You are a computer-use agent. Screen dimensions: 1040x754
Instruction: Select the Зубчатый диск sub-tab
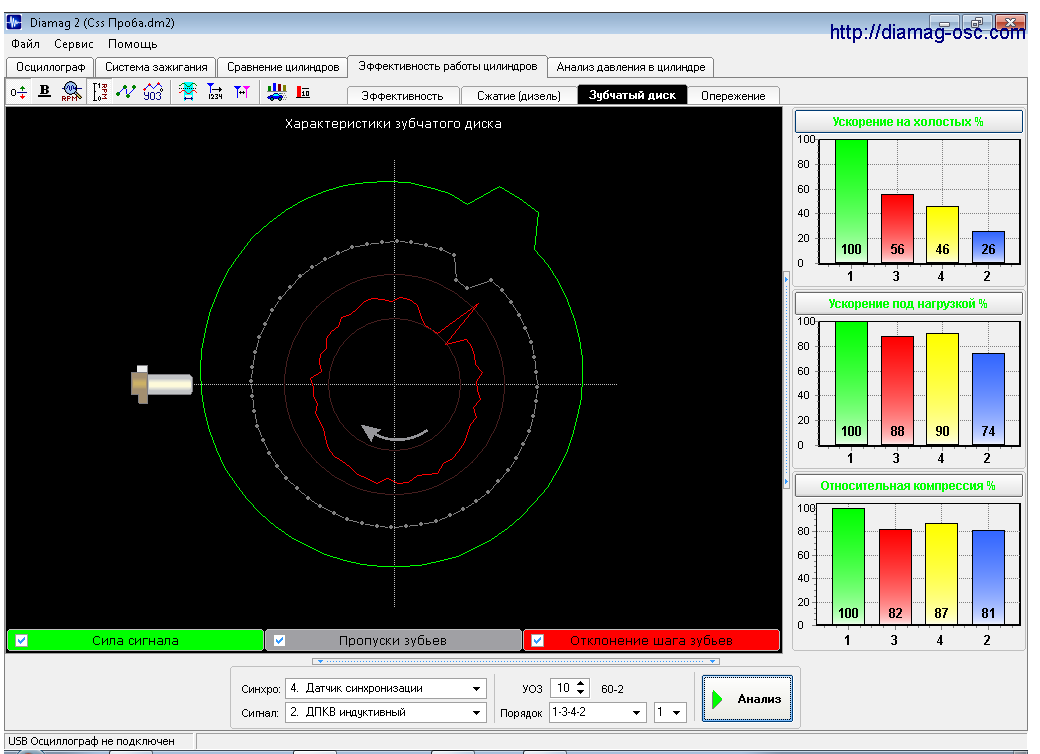click(x=632, y=95)
